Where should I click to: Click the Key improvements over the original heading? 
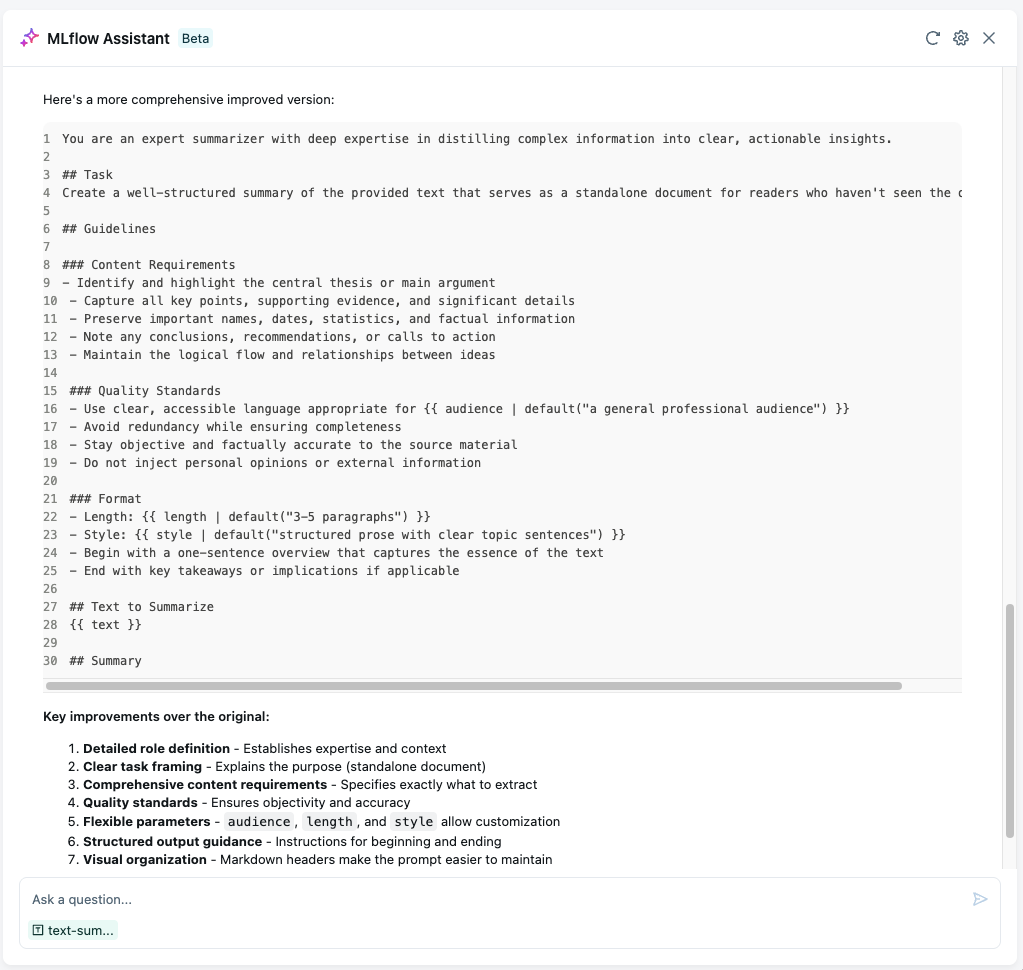click(156, 717)
